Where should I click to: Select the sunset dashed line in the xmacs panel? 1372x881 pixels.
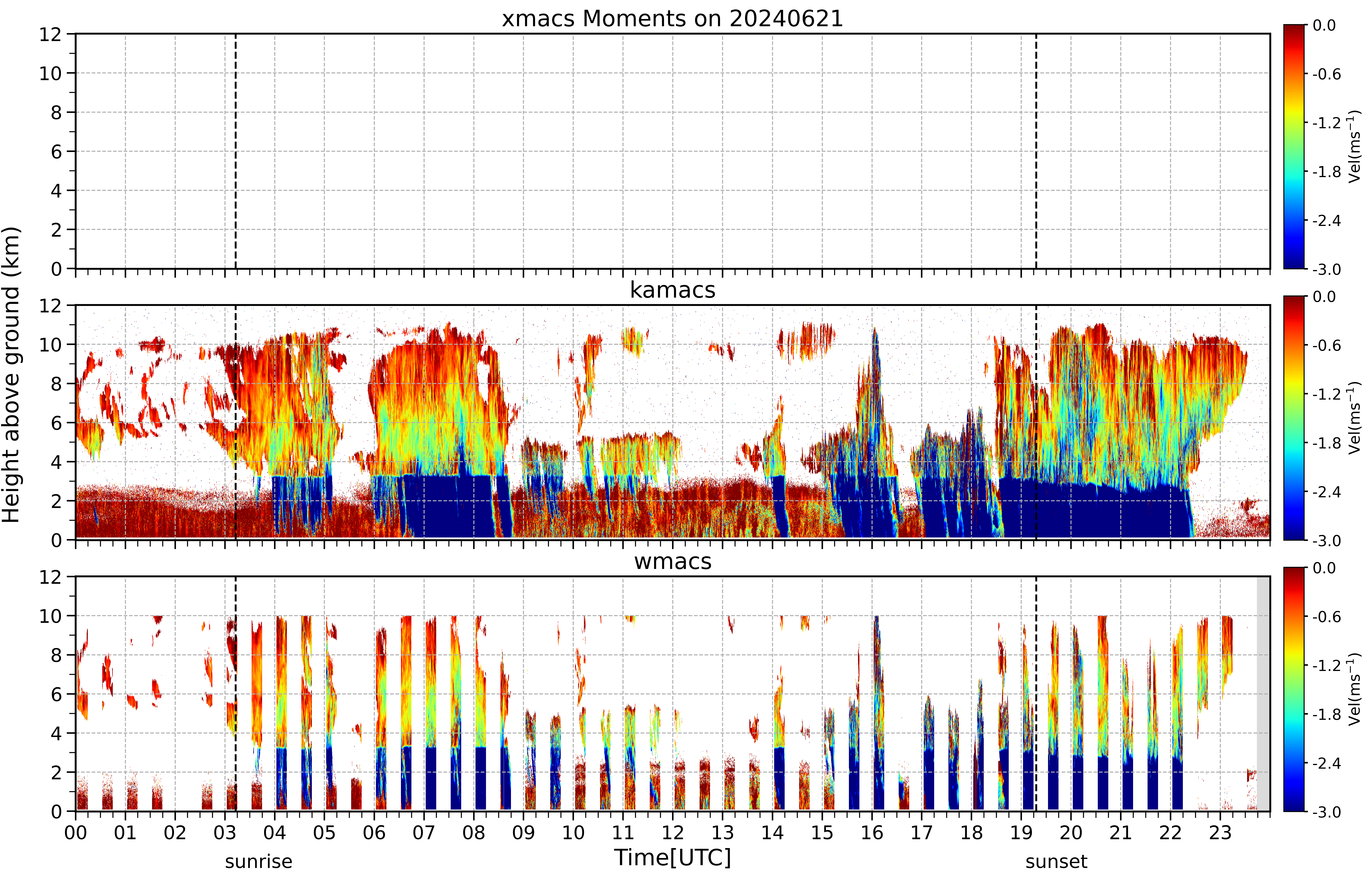click(1036, 151)
